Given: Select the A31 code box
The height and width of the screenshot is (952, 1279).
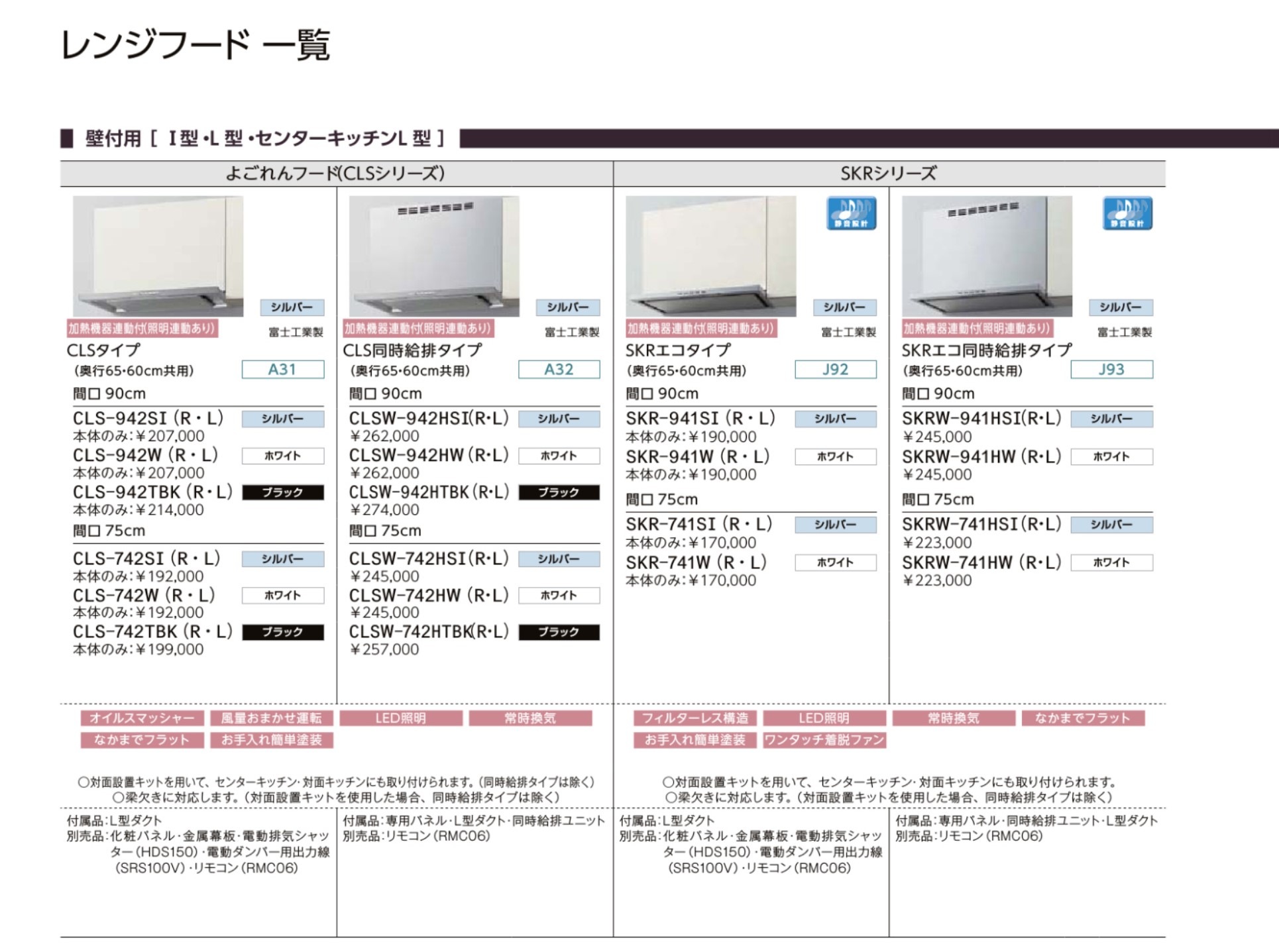Looking at the screenshot, I should [x=283, y=370].
